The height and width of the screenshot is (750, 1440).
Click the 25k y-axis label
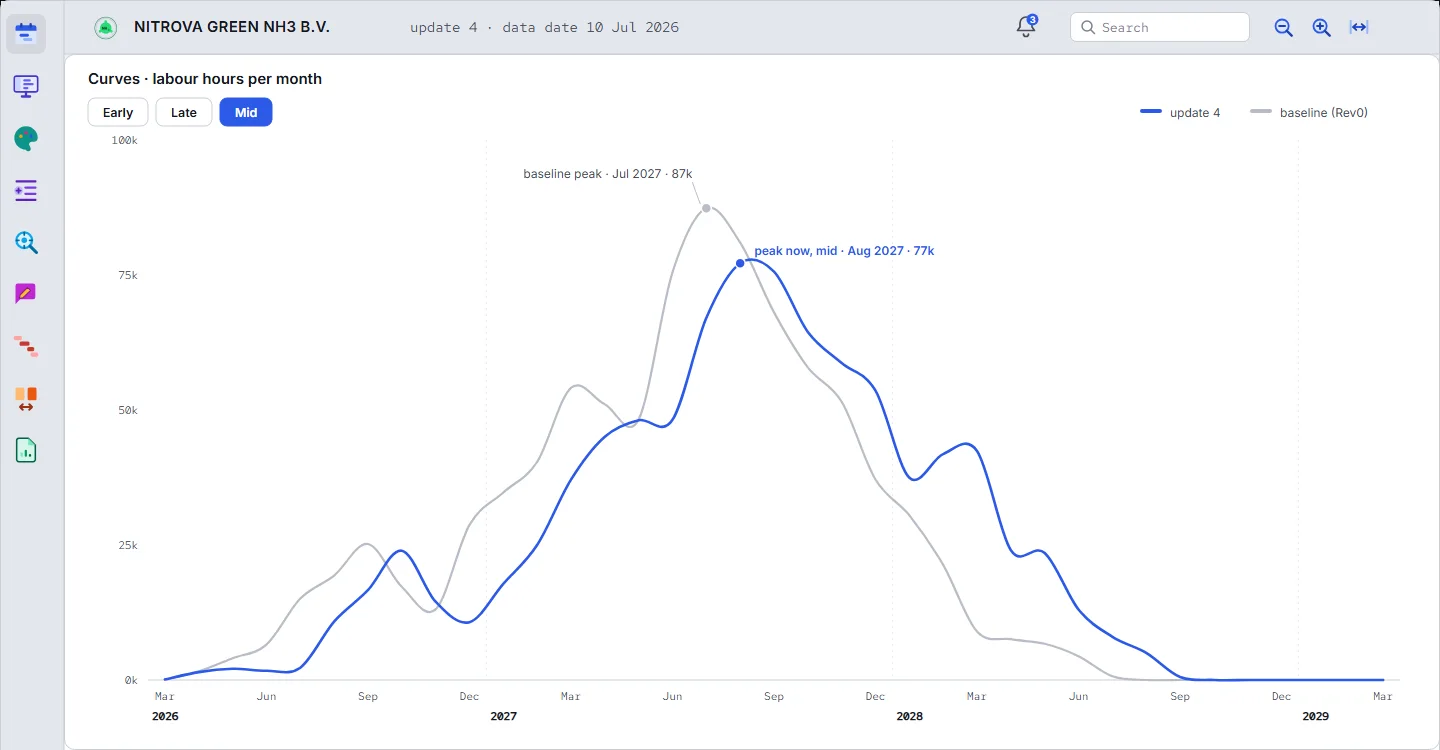point(127,546)
